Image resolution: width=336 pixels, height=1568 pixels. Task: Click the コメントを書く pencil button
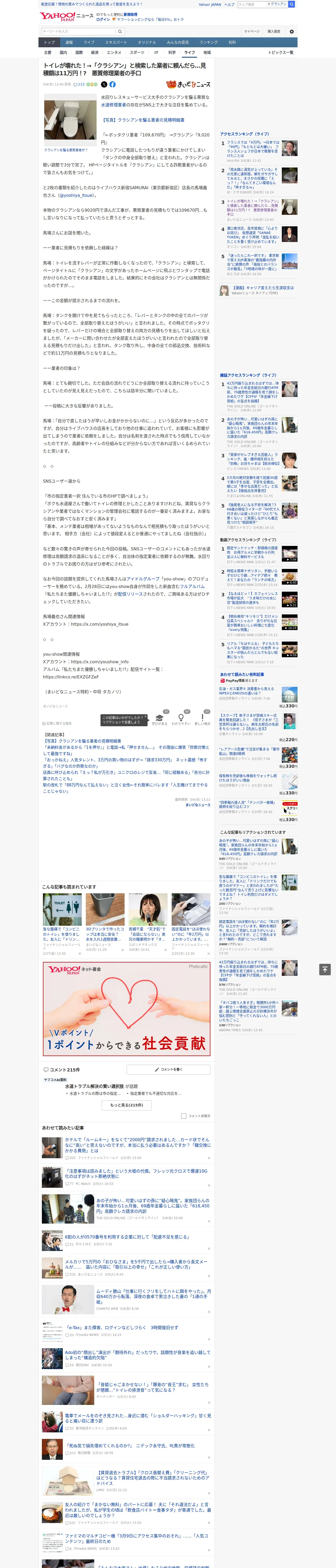(x=168, y=1069)
